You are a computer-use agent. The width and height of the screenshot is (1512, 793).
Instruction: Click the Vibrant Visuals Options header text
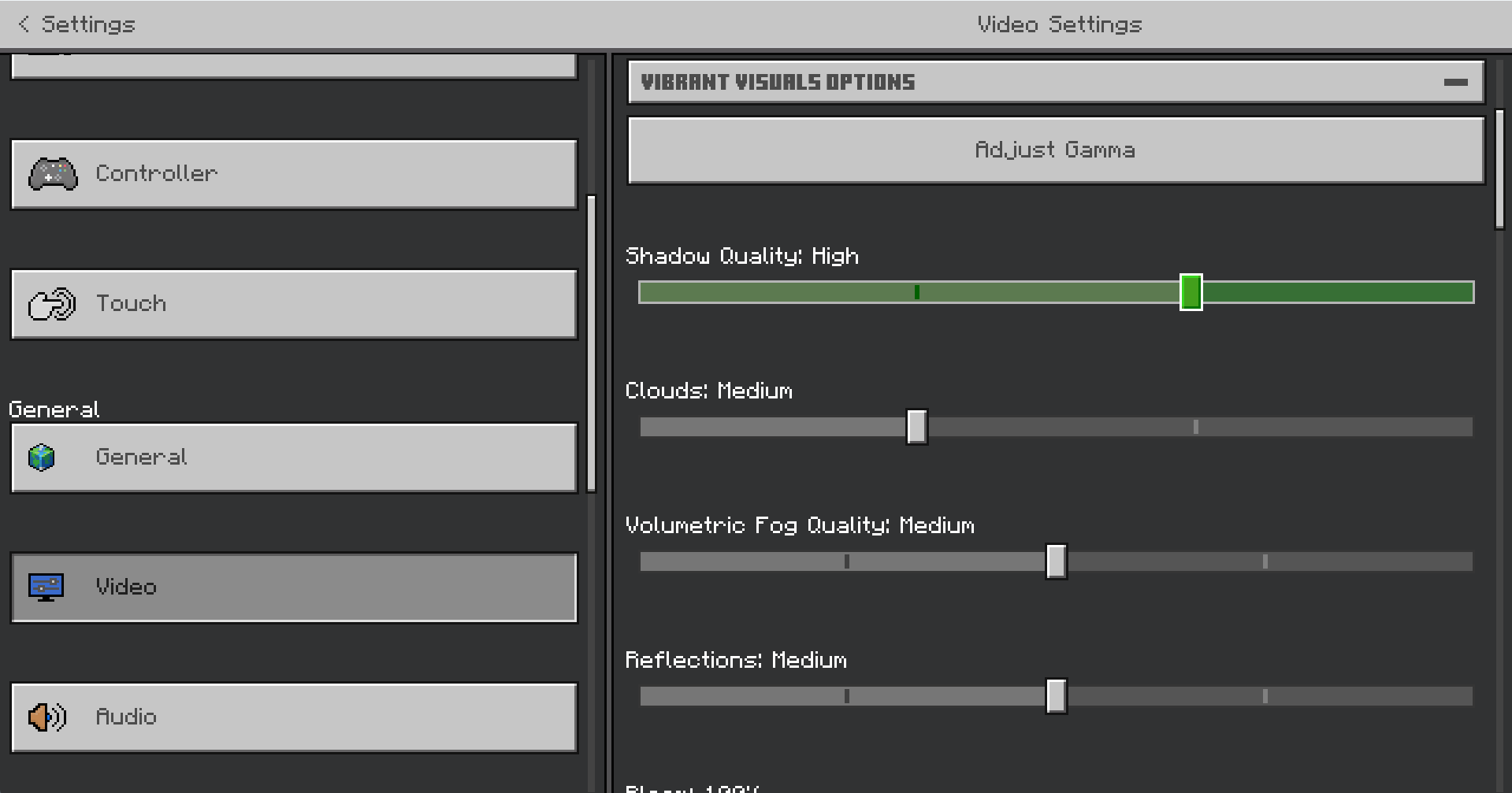click(778, 82)
